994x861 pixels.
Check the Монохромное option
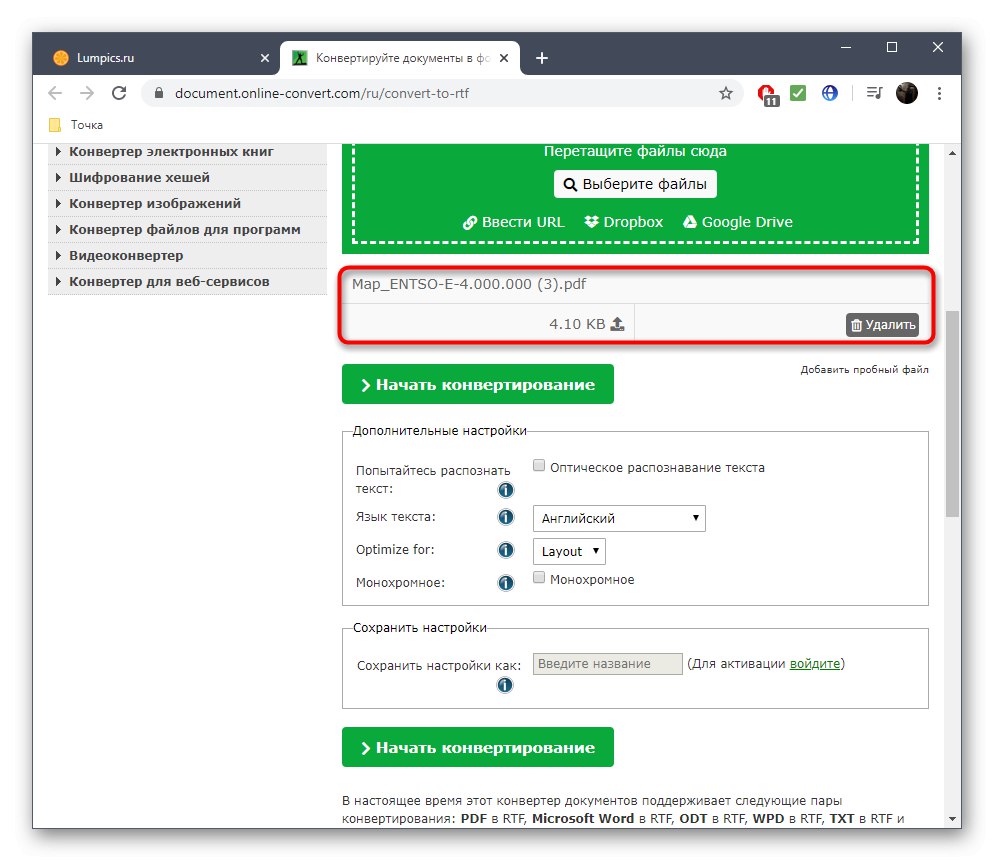pyautogui.click(x=538, y=577)
